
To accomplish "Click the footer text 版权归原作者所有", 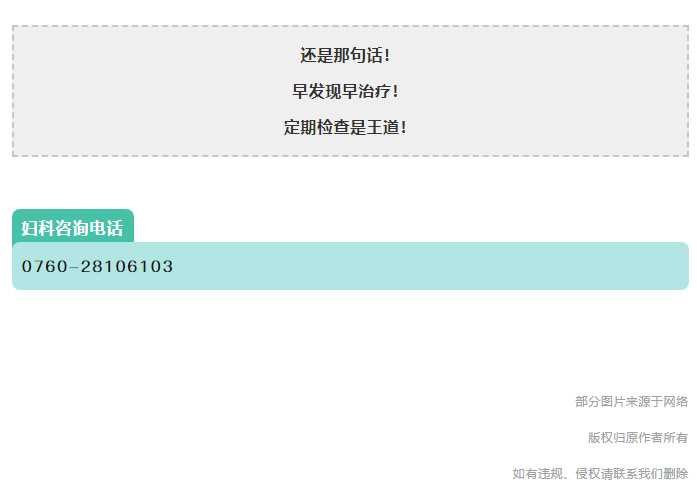I will click(637, 438).
